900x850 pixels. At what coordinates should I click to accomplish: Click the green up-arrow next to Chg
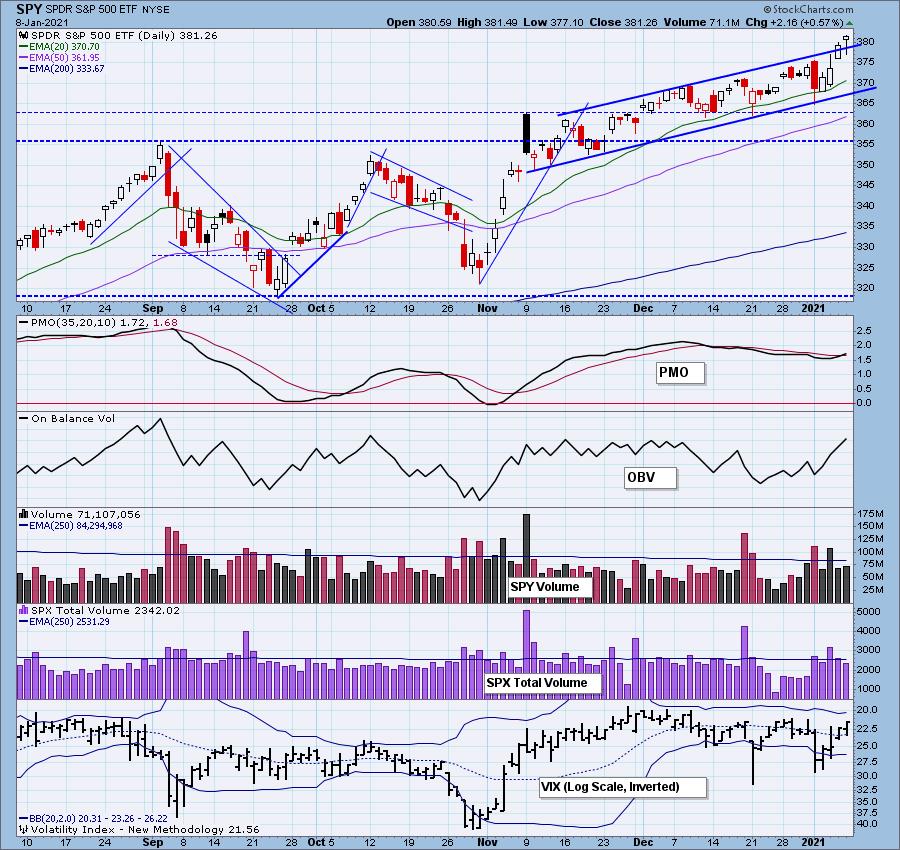point(849,23)
